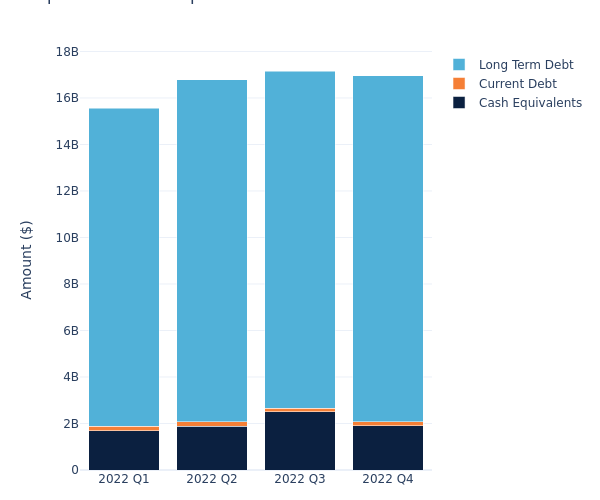Click the Amount ($) y-axis title
This screenshot has height=500, width=600.
pyautogui.click(x=27, y=259)
